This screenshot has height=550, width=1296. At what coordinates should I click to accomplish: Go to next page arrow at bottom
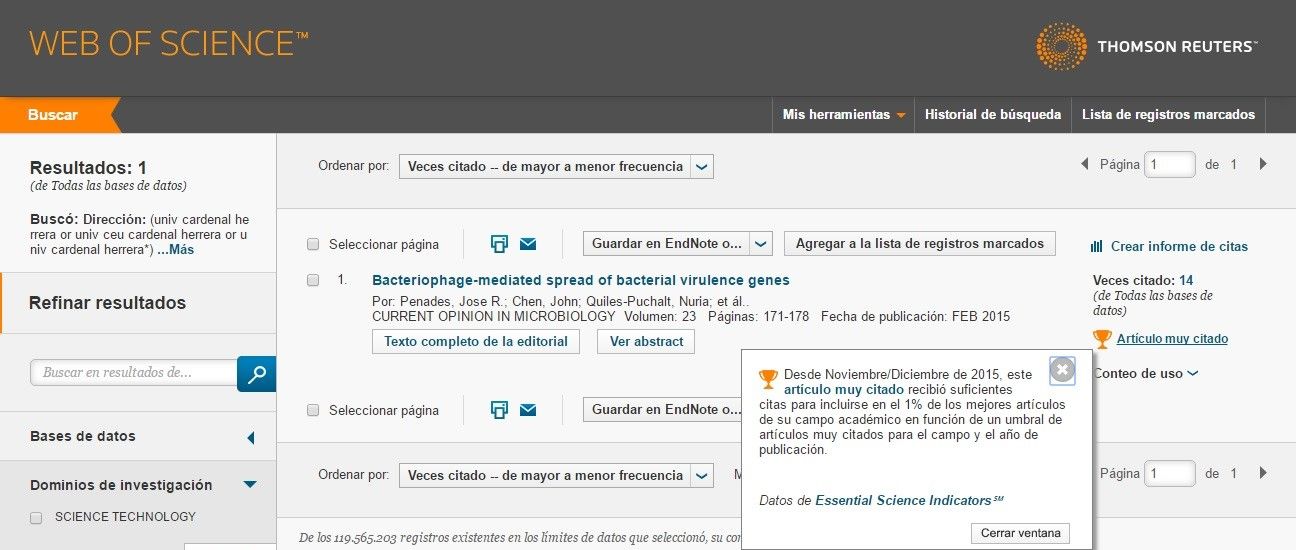coord(1263,473)
